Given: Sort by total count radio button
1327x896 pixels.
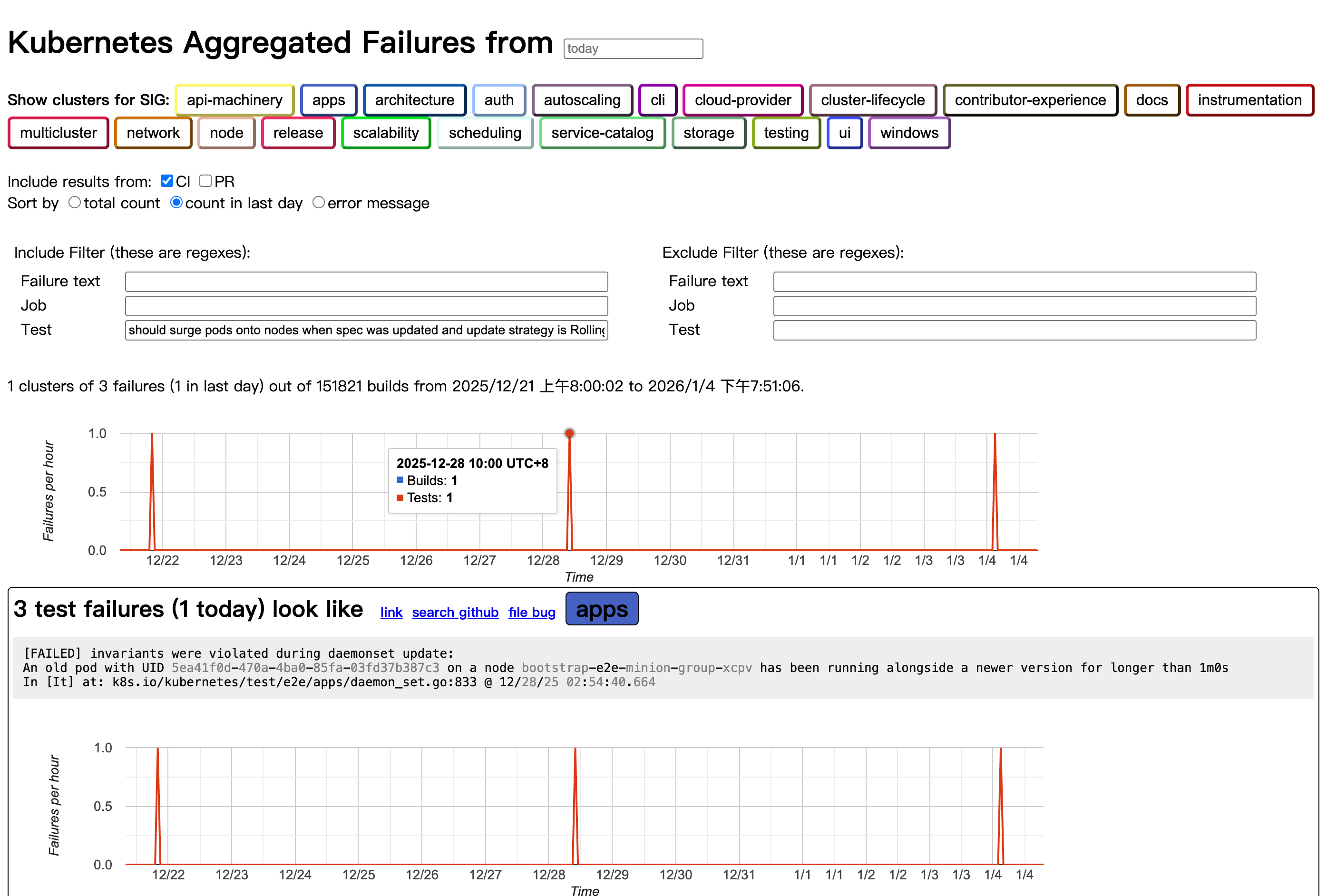Looking at the screenshot, I should pyautogui.click(x=75, y=203).
